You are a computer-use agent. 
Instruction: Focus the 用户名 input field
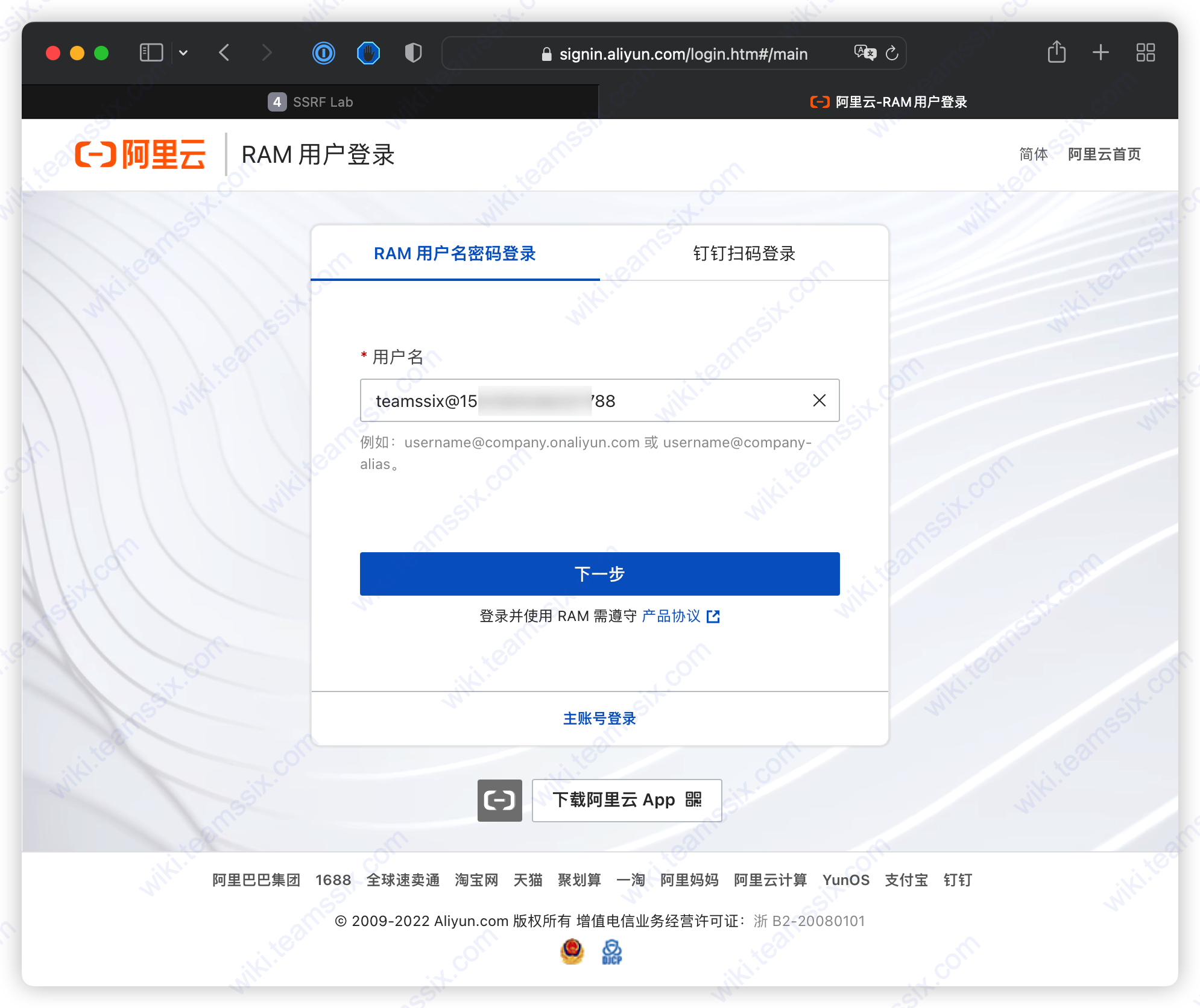599,400
